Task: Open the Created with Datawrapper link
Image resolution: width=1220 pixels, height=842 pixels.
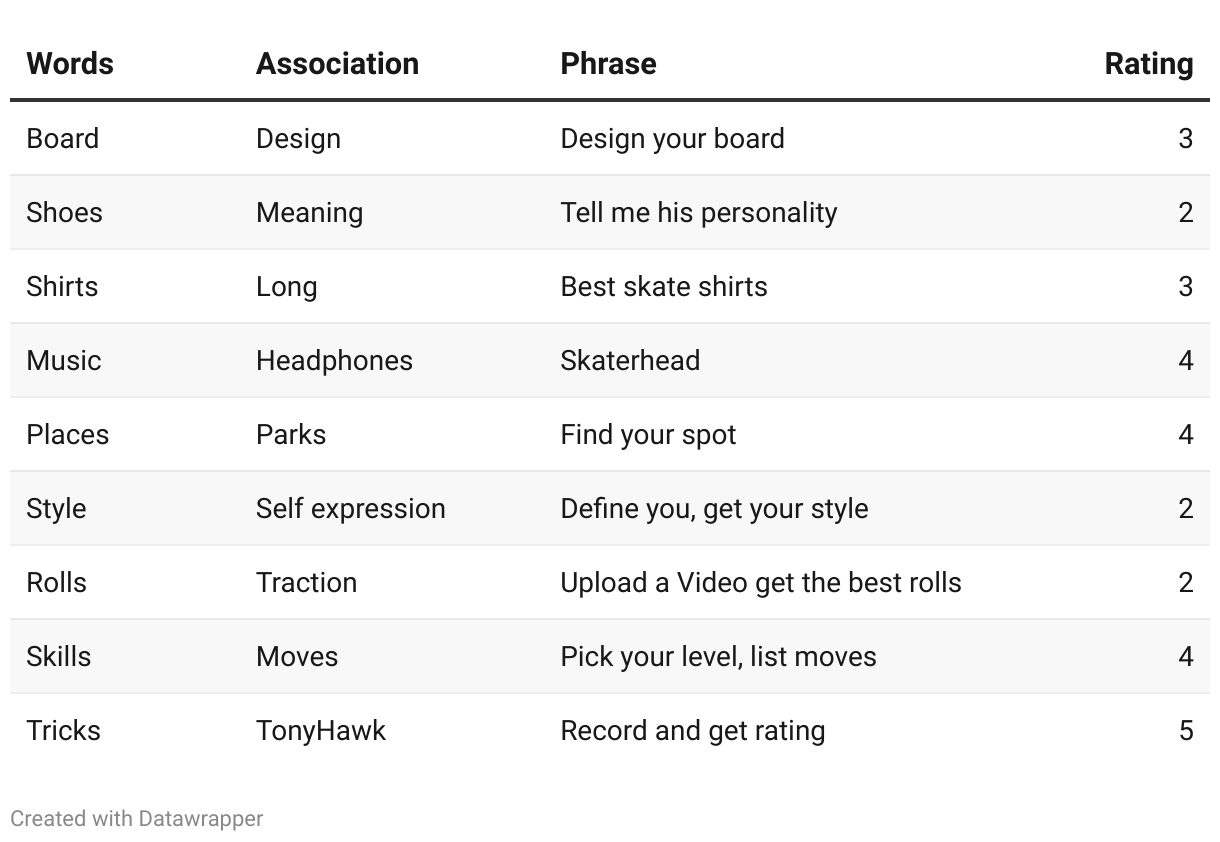Action: tap(137, 818)
